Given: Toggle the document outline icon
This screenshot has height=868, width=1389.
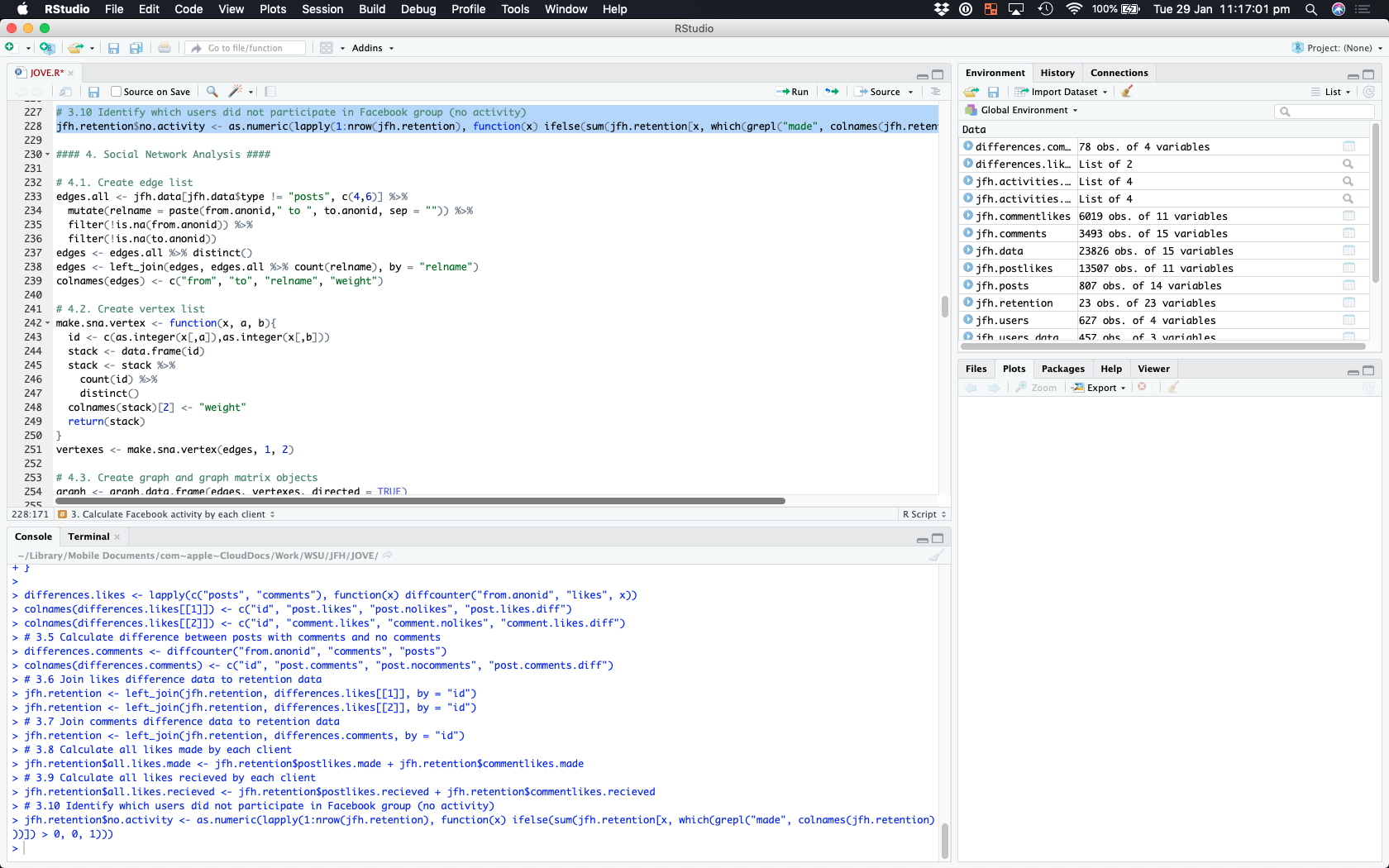Looking at the screenshot, I should click(x=935, y=92).
